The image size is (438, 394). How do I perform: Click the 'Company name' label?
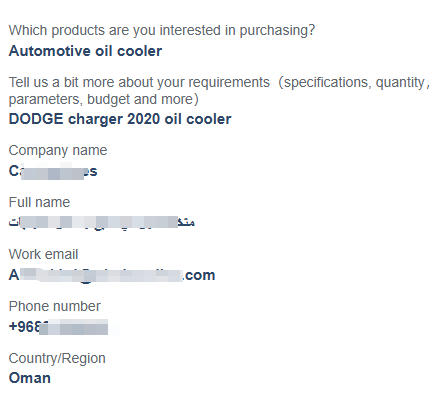coord(58,150)
